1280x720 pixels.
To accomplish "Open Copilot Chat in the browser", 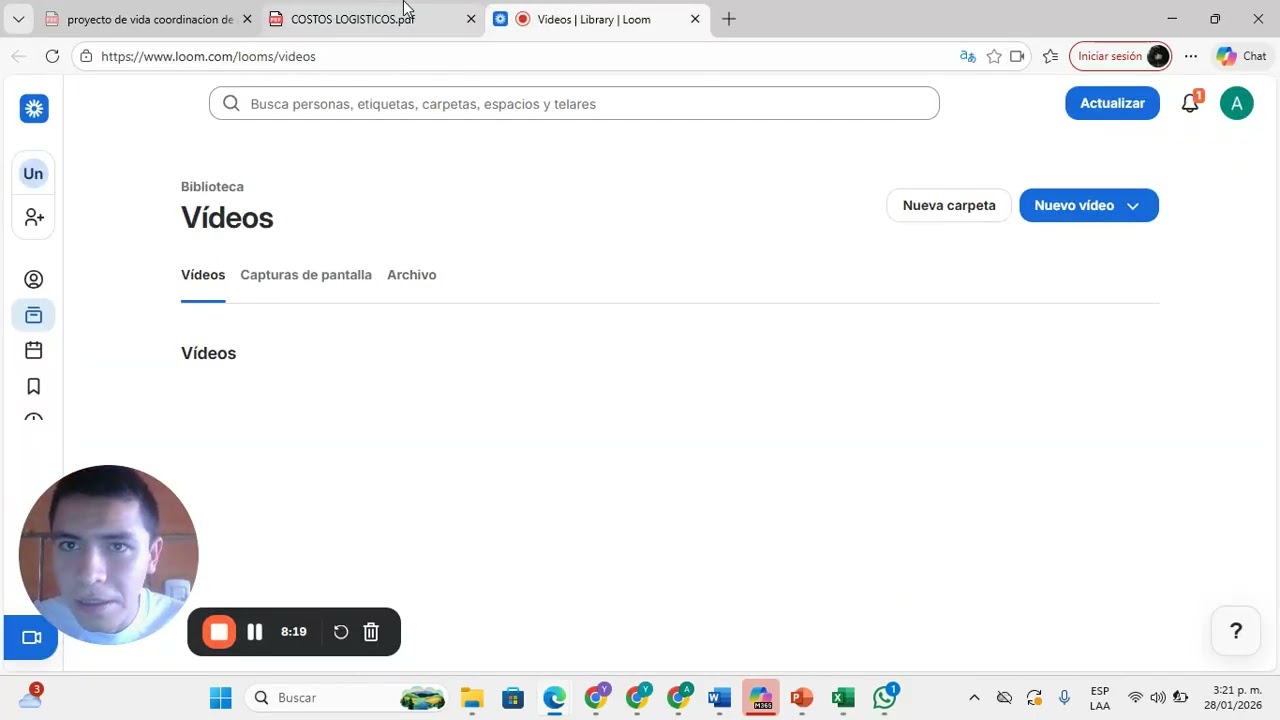I will [x=1242, y=56].
